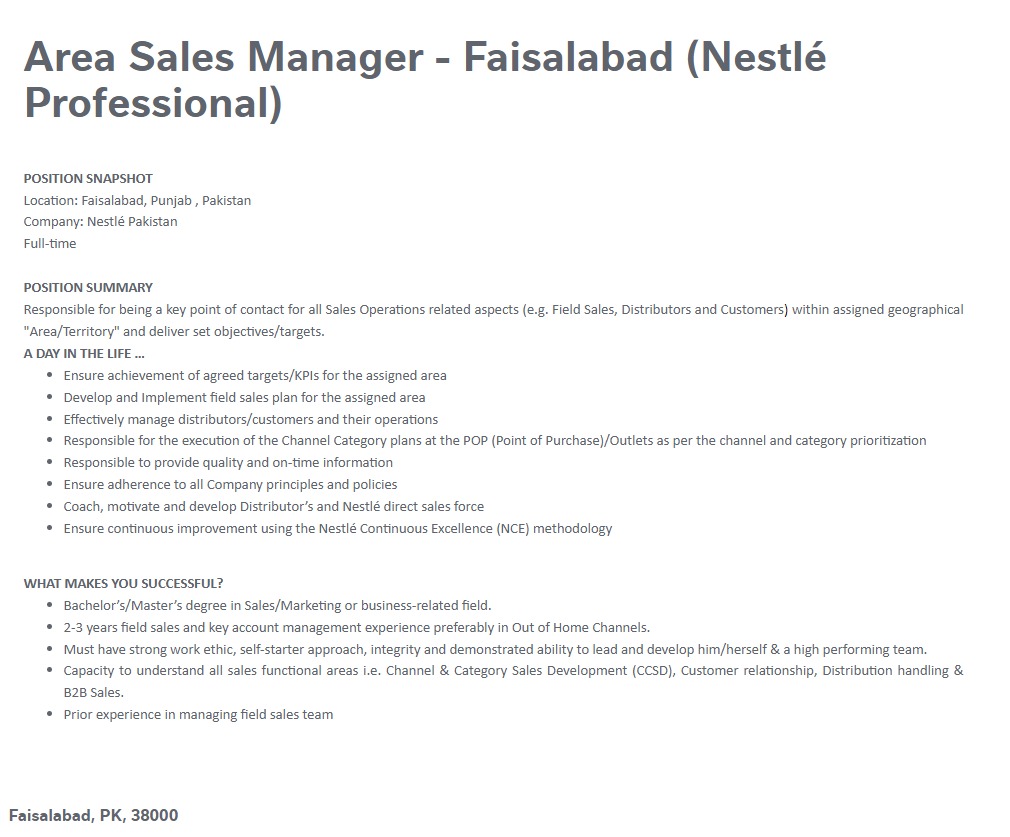Click the Company: Nestlé Pakistan line
Viewport: 1010px width, 837px height.
[x=100, y=222]
